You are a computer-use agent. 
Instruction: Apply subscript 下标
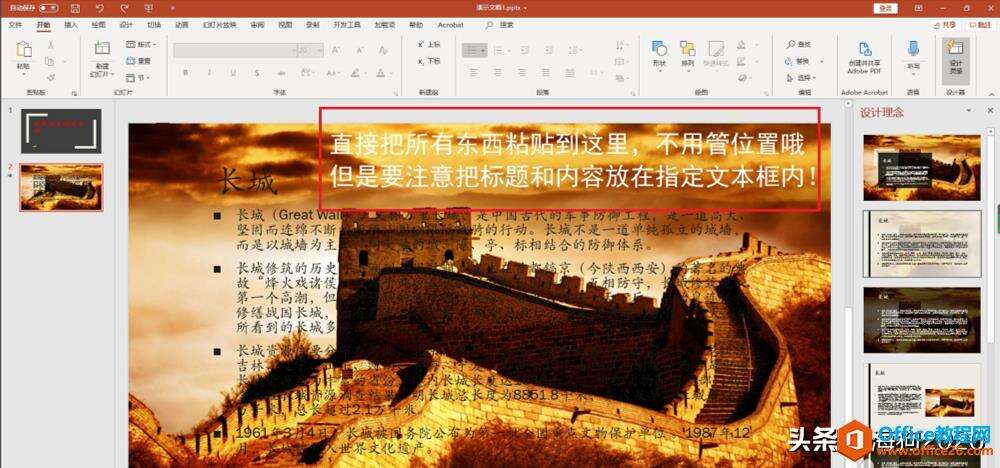429,61
